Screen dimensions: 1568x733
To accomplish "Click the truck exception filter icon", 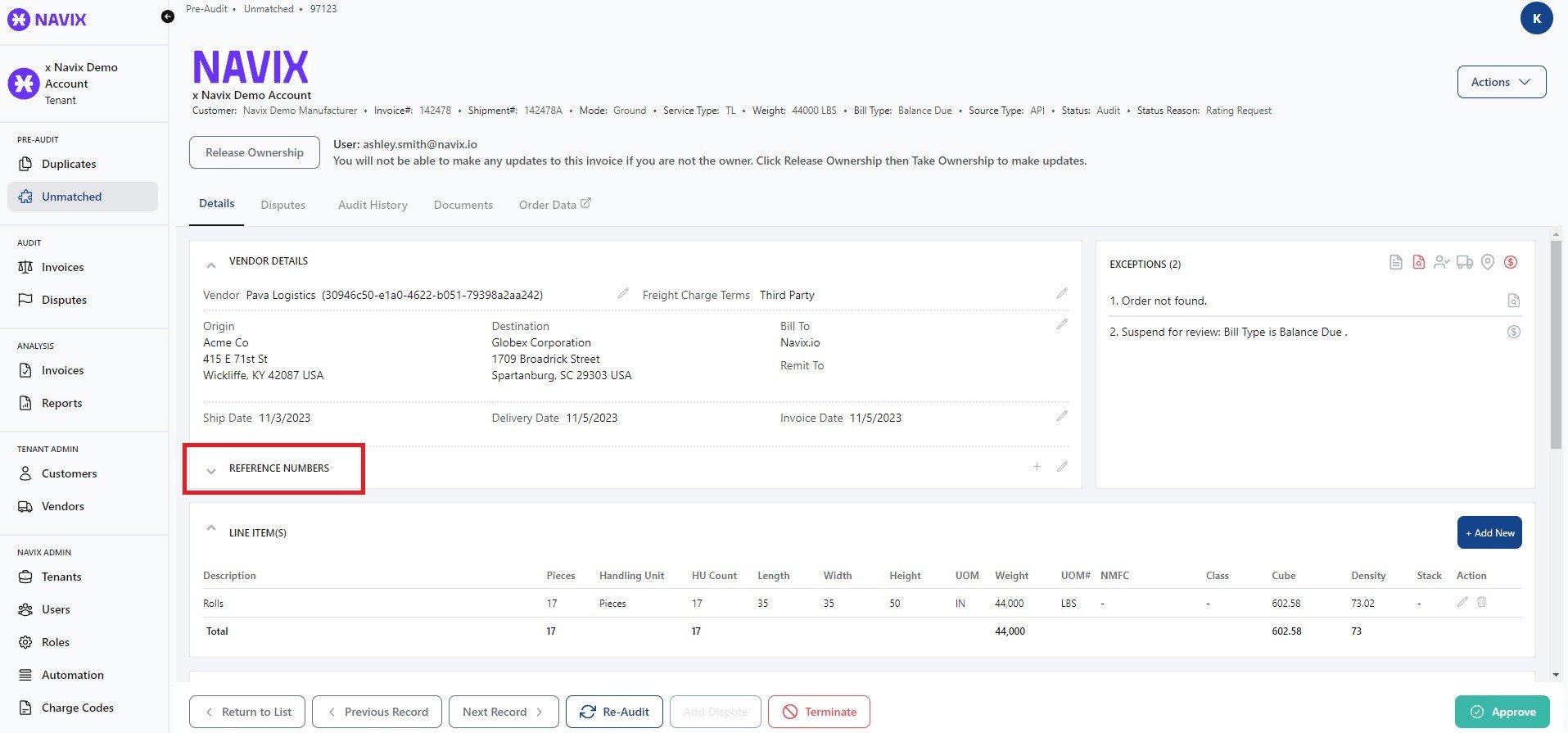I will (x=1465, y=262).
